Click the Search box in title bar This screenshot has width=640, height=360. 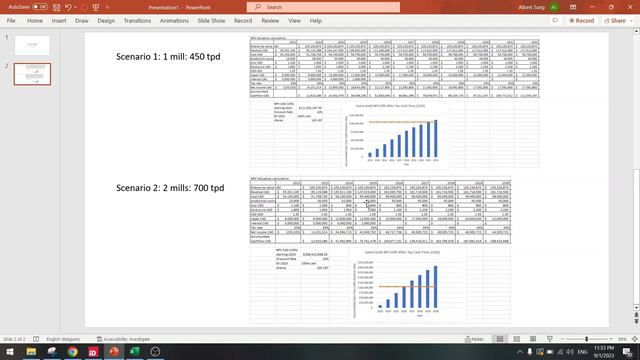pos(323,7)
